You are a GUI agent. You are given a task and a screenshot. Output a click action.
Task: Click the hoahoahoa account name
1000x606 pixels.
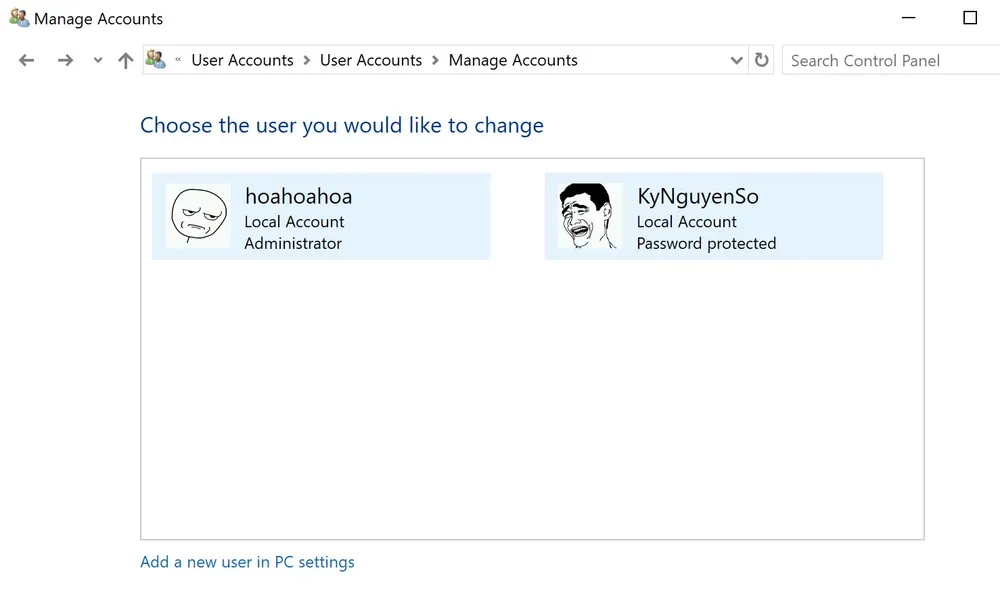298,196
